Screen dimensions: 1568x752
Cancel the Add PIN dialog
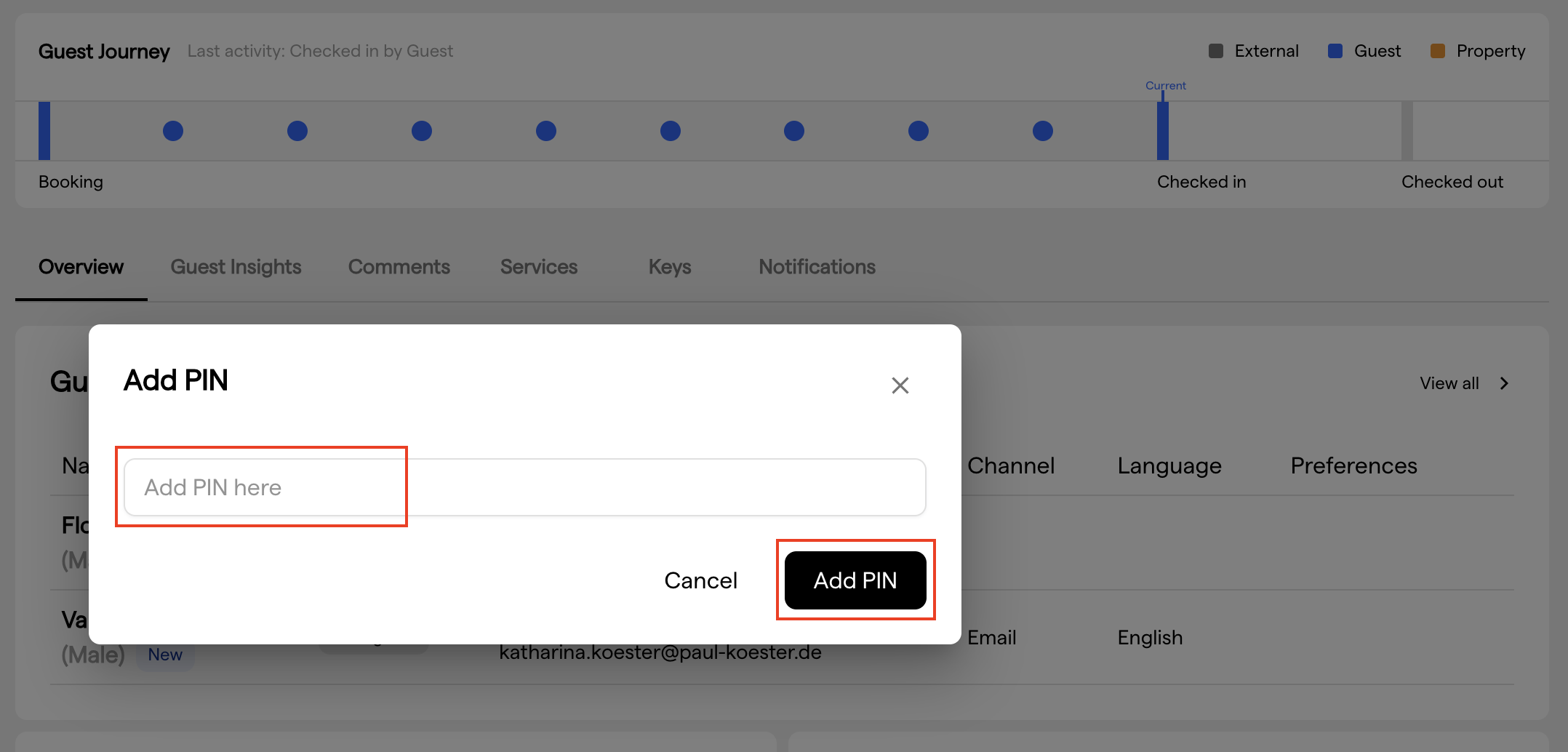(x=700, y=580)
